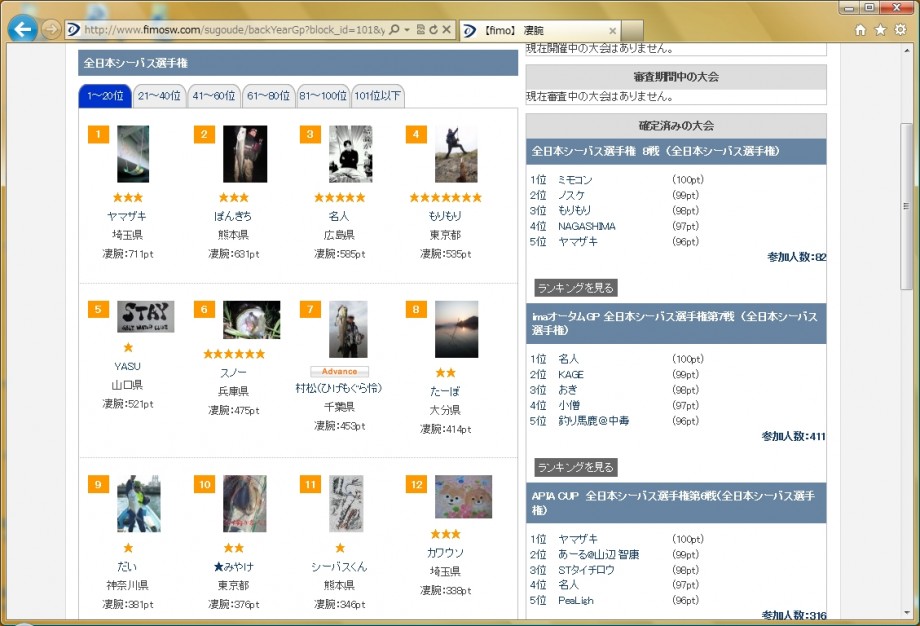
Task: Switch to the 41〜60位 tab
Action: (214, 96)
